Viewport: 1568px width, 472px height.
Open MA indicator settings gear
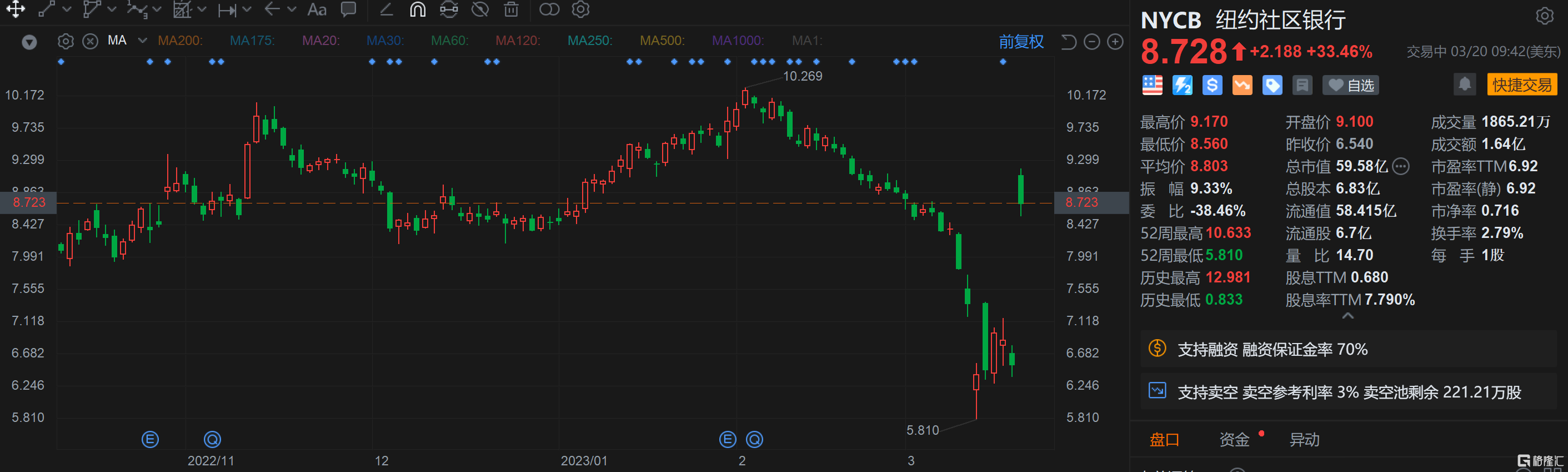point(66,41)
